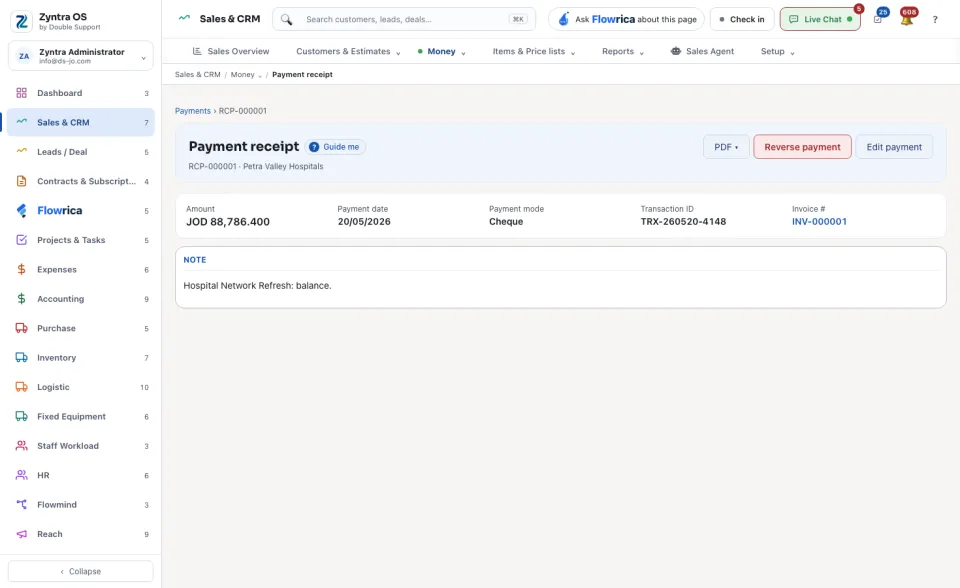
Task: Click the Payments breadcrumb link
Action: 193,111
